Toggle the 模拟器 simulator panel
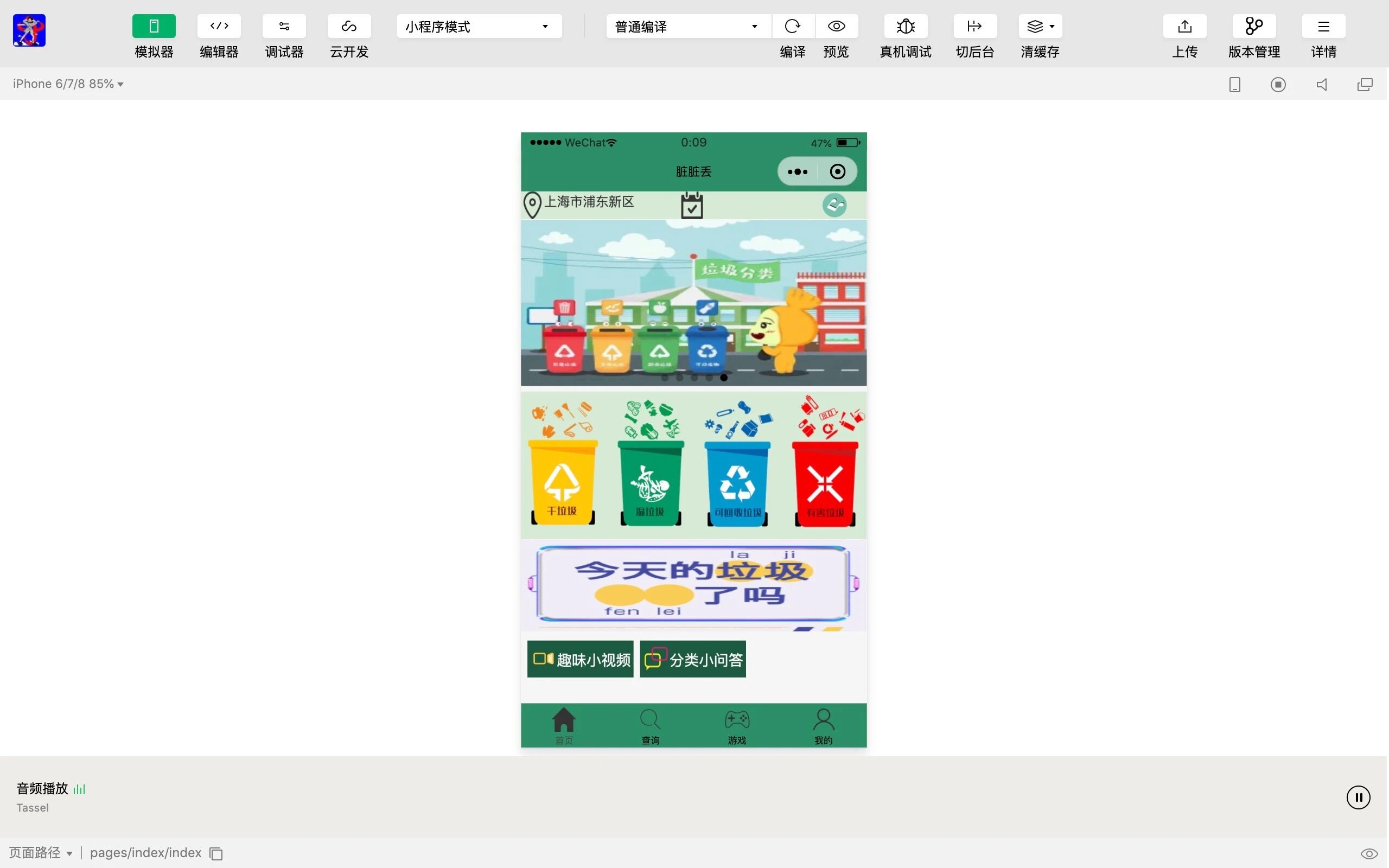The image size is (1389, 868). 154,27
